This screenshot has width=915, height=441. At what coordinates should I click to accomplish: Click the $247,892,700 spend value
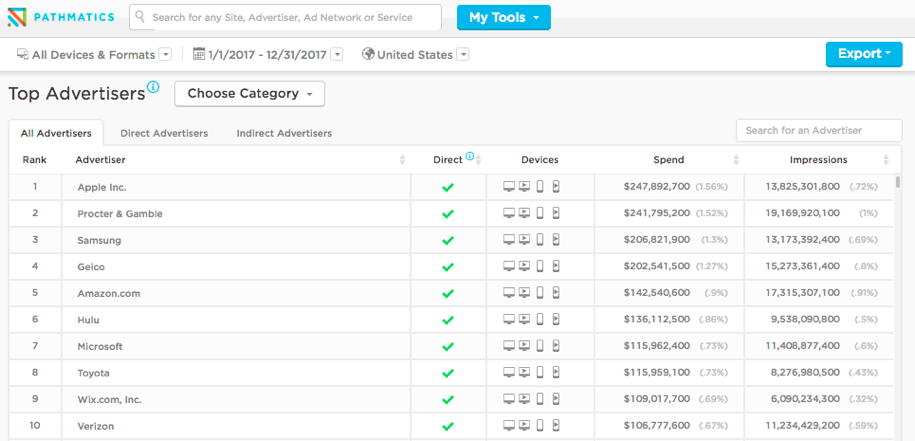click(656, 187)
